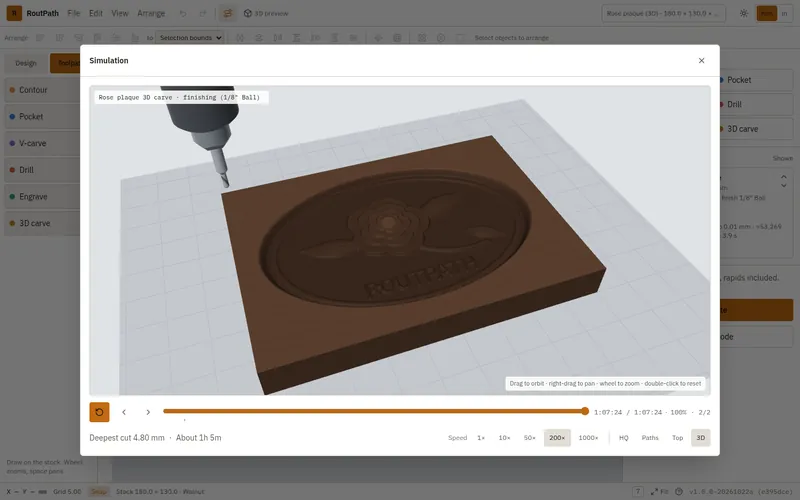800x500 pixels.
Task: Click the Drill button in the right panel
Action: 756,105
